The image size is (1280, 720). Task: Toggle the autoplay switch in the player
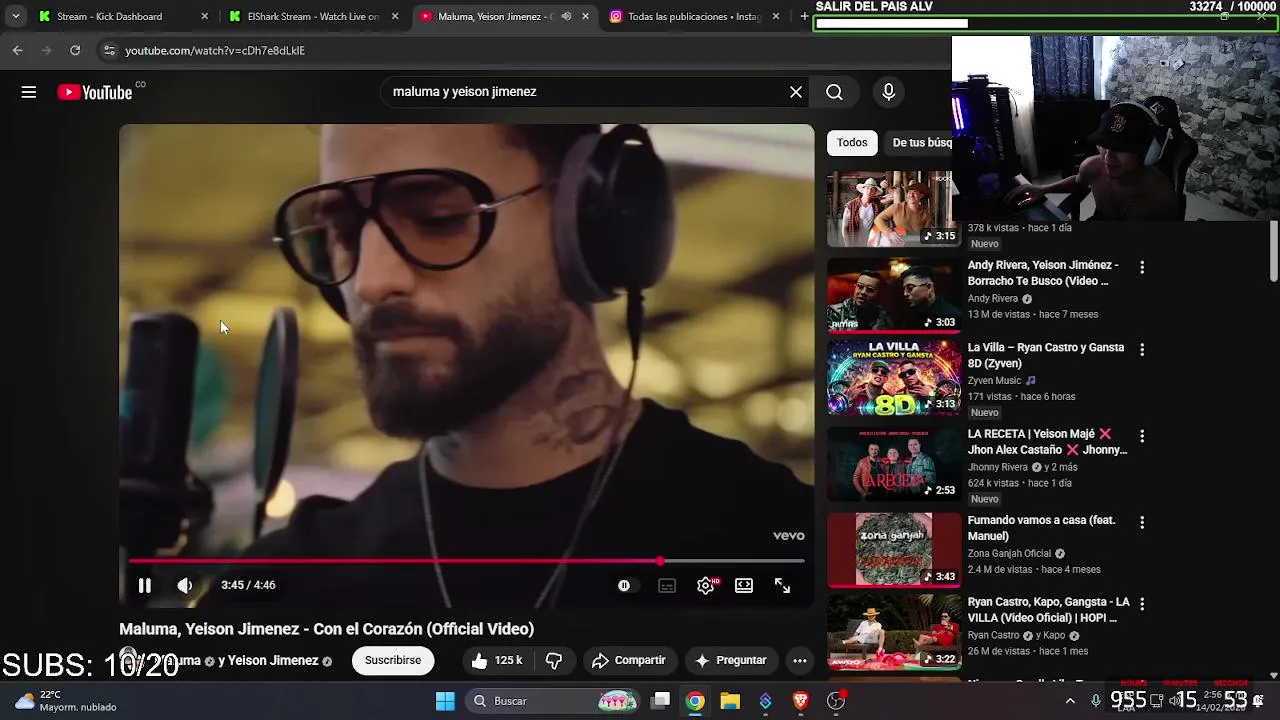(x=624, y=586)
